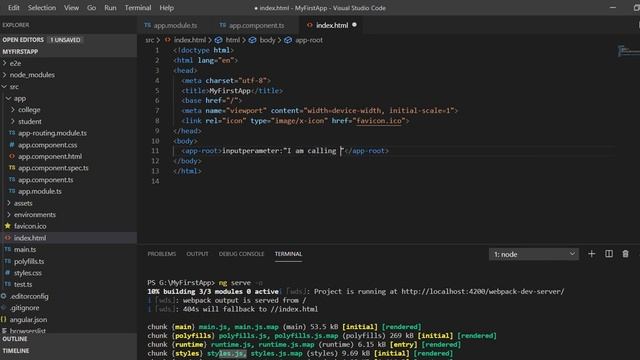640x360 pixels.
Task: Open the Terminal menu
Action: point(138,8)
